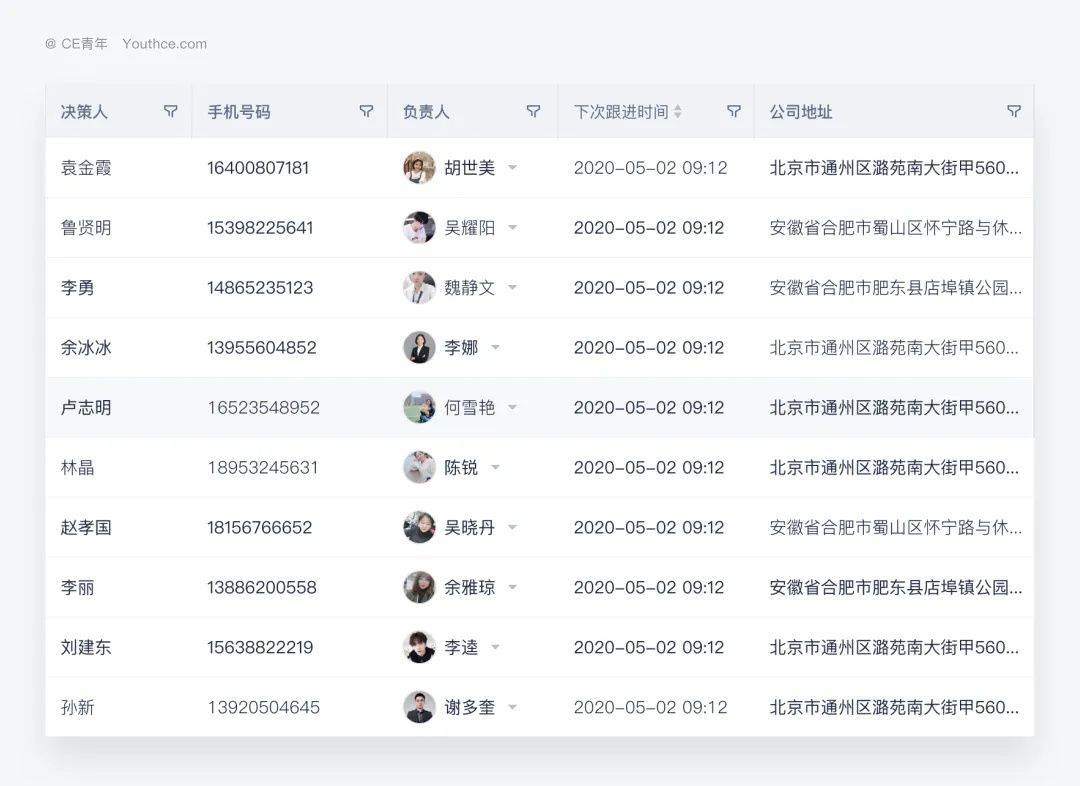Expand the dropdown arrow next to 何雪艳
This screenshot has height=786, width=1080.
coord(512,407)
